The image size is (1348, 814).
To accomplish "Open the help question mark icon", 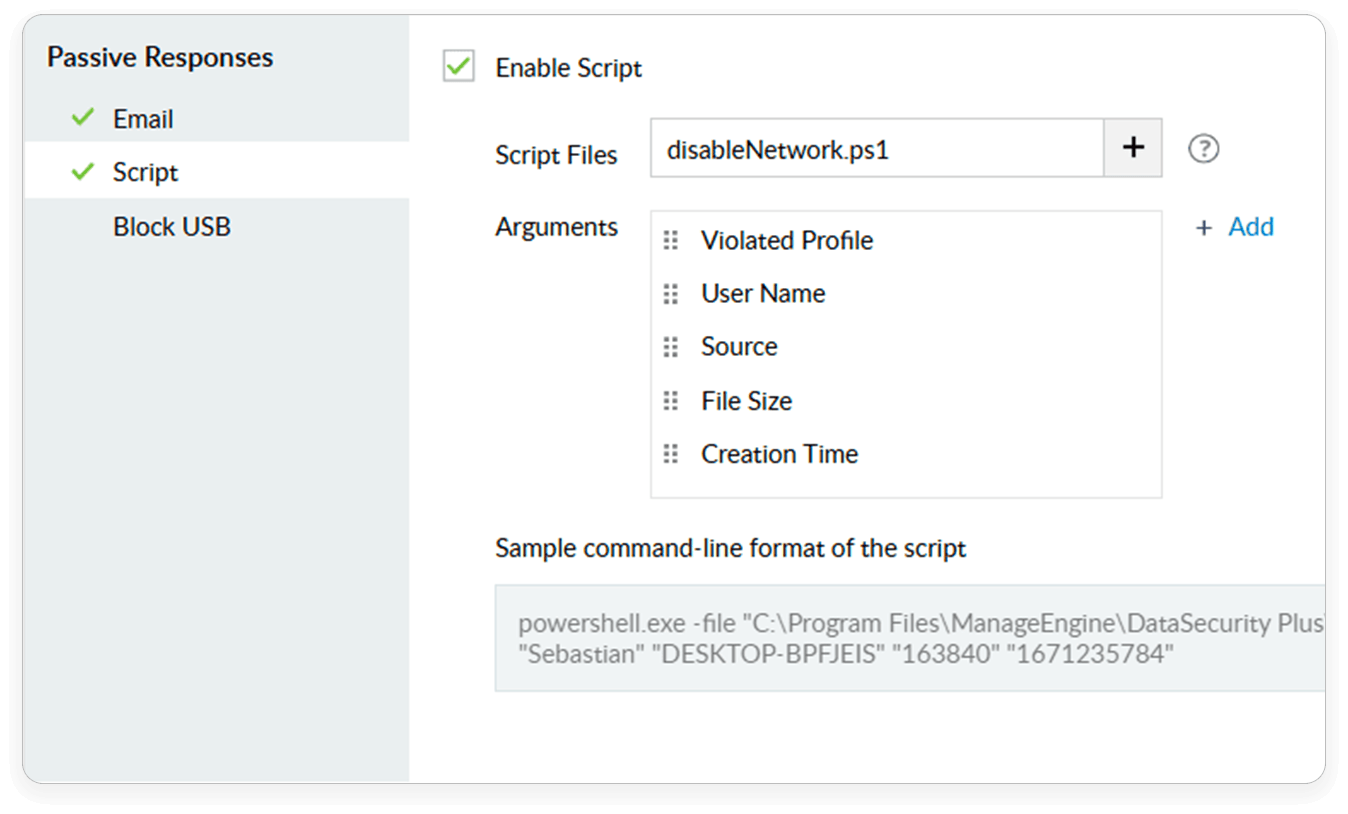I will pos(1204,149).
